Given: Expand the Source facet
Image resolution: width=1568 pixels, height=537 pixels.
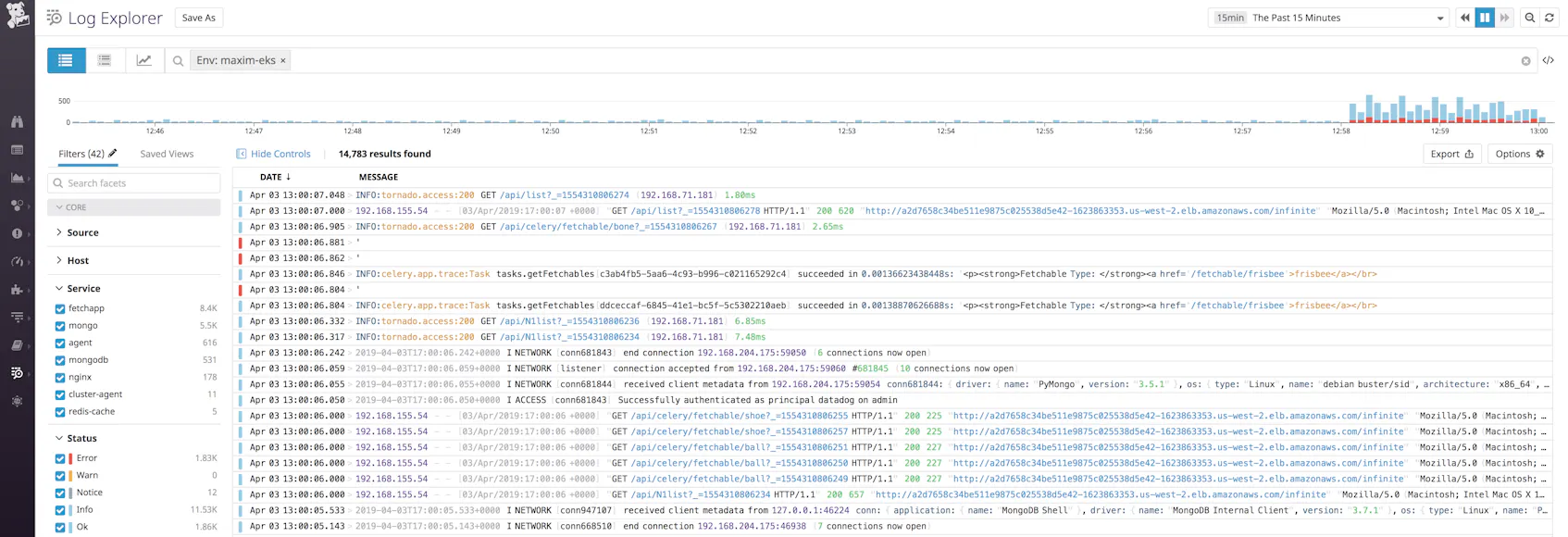Looking at the screenshot, I should coord(82,232).
